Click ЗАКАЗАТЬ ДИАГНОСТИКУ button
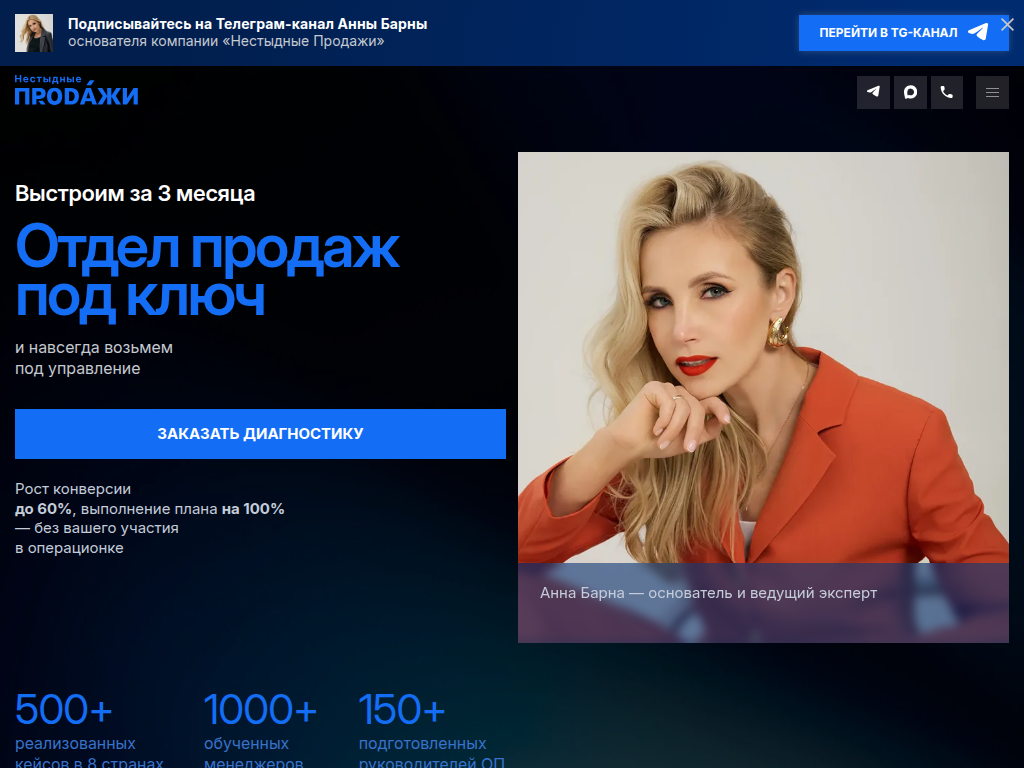This screenshot has width=1024, height=768. 261,434
